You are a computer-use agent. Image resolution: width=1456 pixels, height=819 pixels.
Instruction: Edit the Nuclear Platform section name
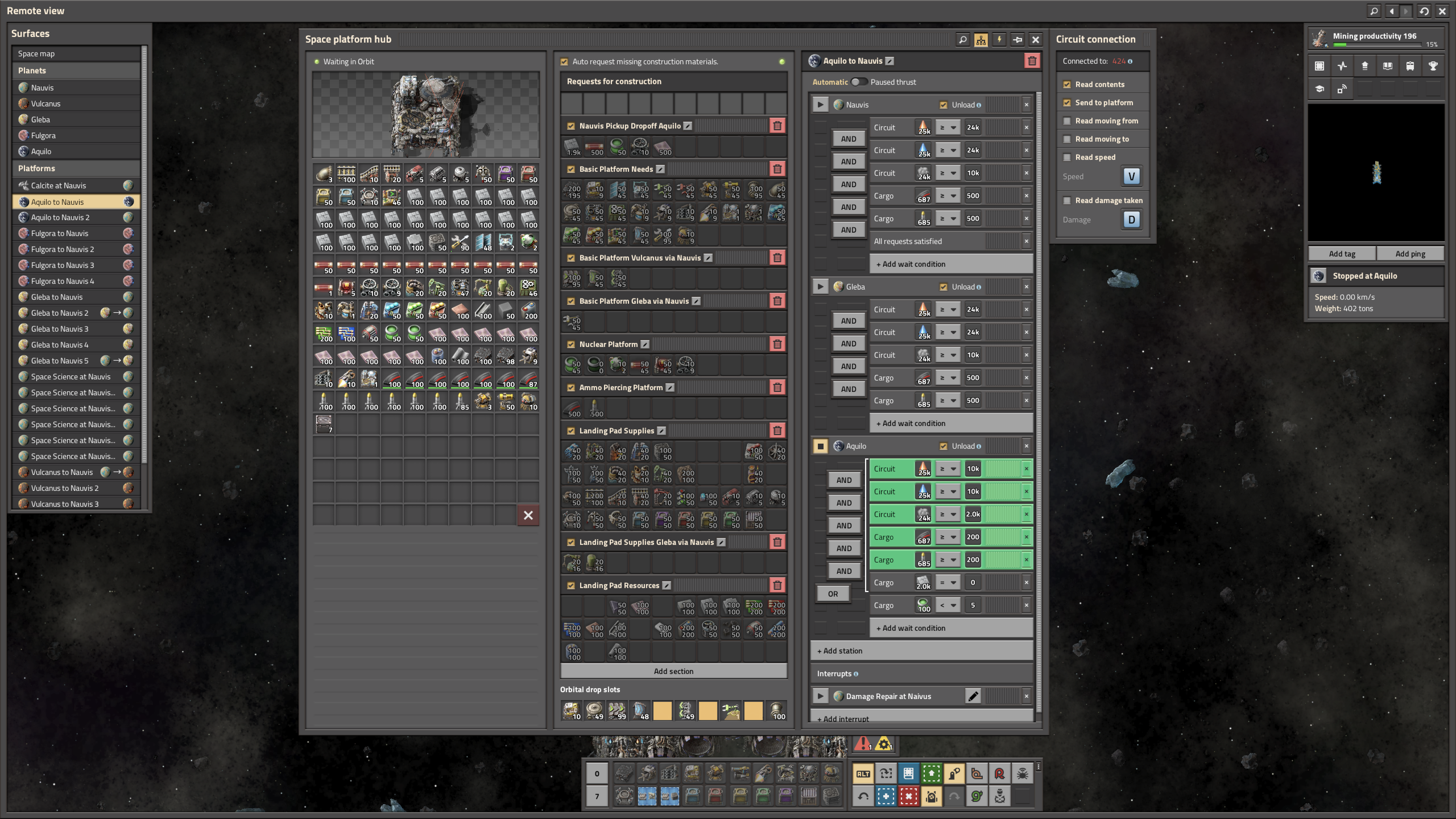pyautogui.click(x=645, y=344)
